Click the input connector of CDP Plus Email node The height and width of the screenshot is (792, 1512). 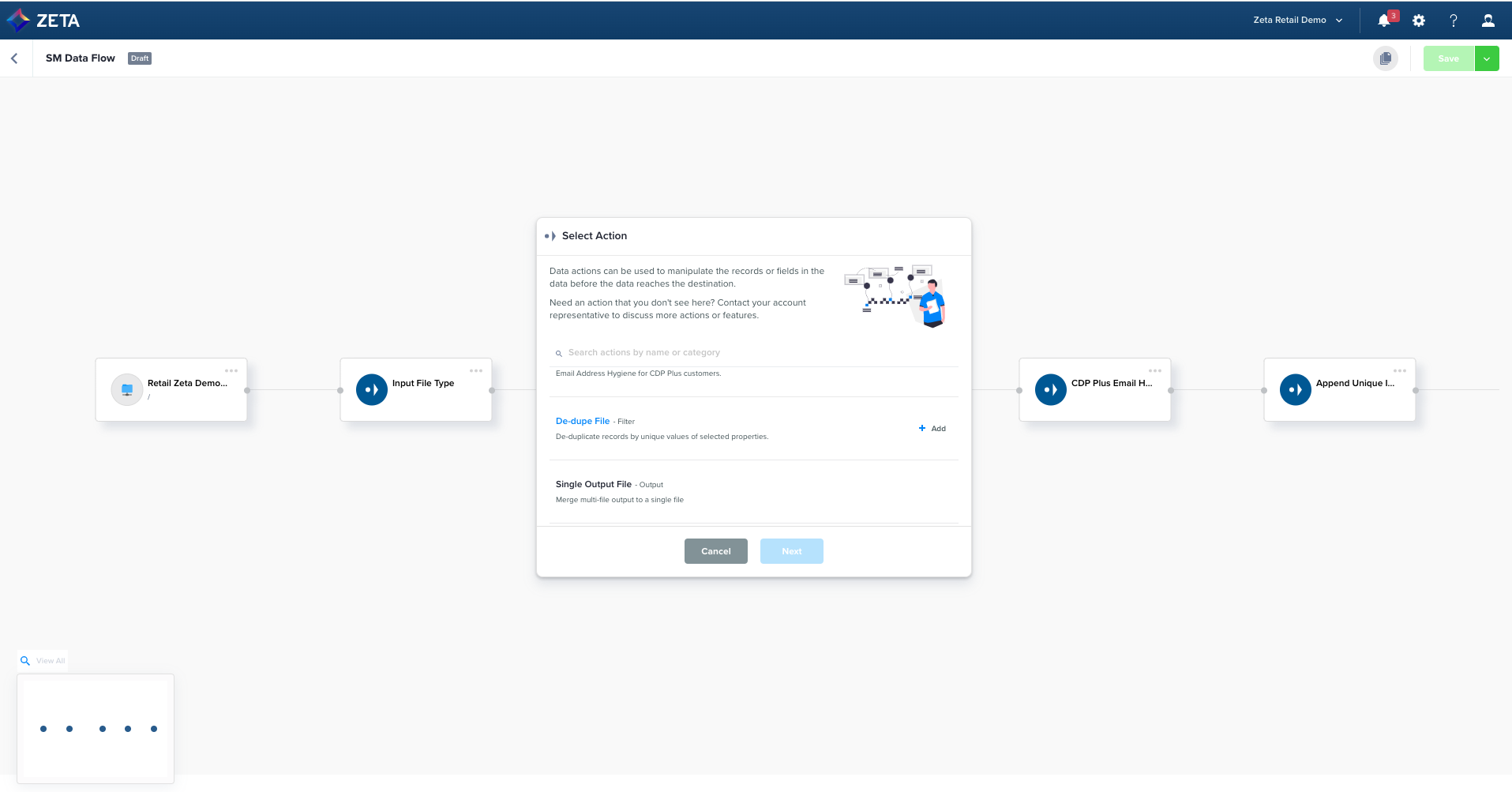[1019, 390]
